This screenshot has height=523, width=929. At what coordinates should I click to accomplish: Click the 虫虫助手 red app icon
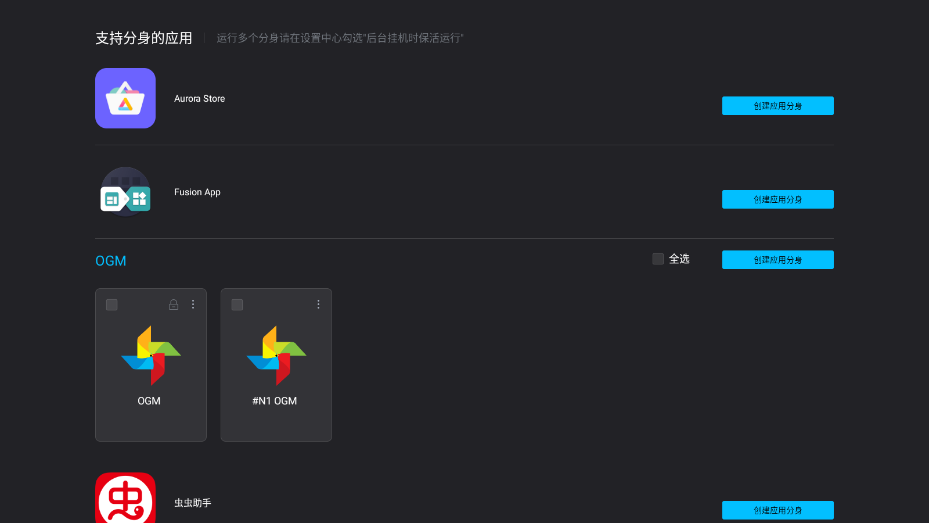(x=125, y=498)
